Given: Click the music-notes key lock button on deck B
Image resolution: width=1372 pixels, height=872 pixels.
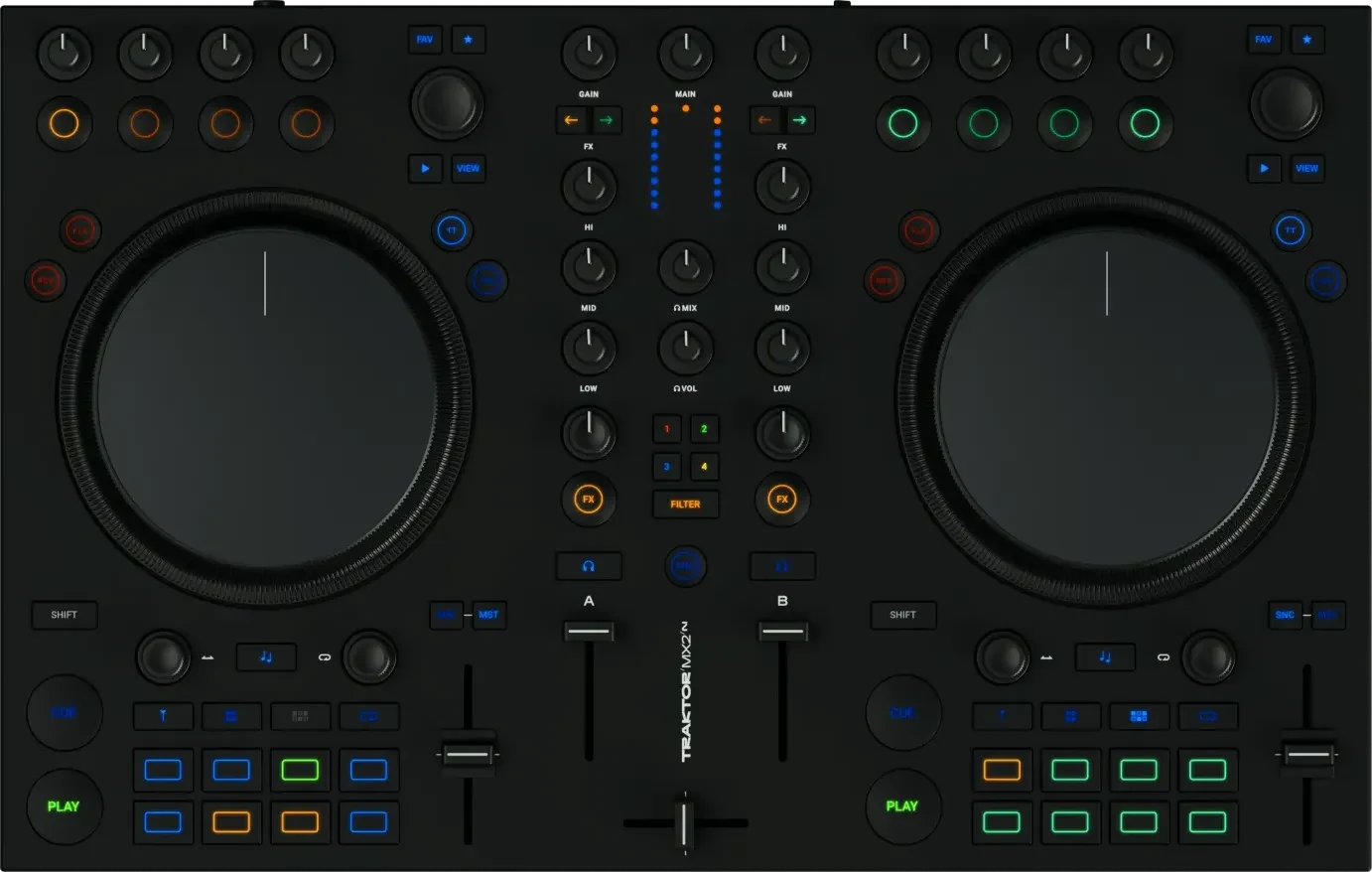Looking at the screenshot, I should click(x=1105, y=657).
